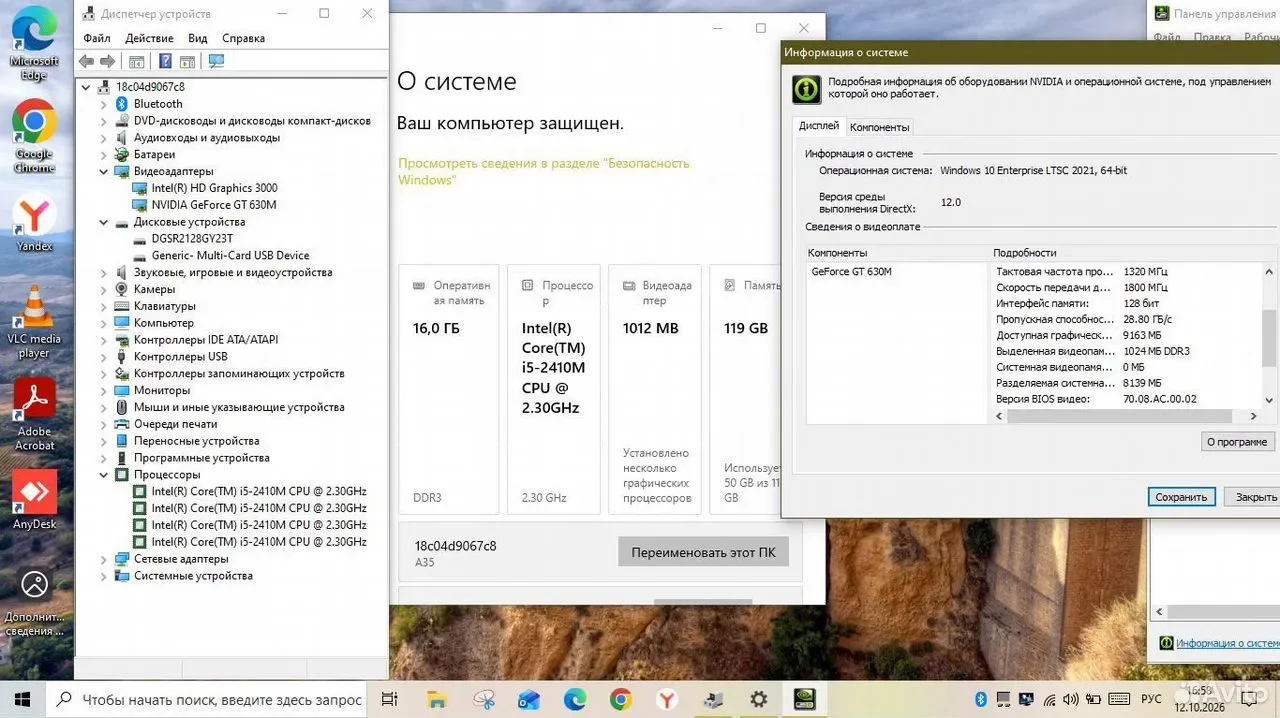Viewport: 1280px width, 718px height.
Task: Click the Системные устройства entry
Action: (193, 575)
